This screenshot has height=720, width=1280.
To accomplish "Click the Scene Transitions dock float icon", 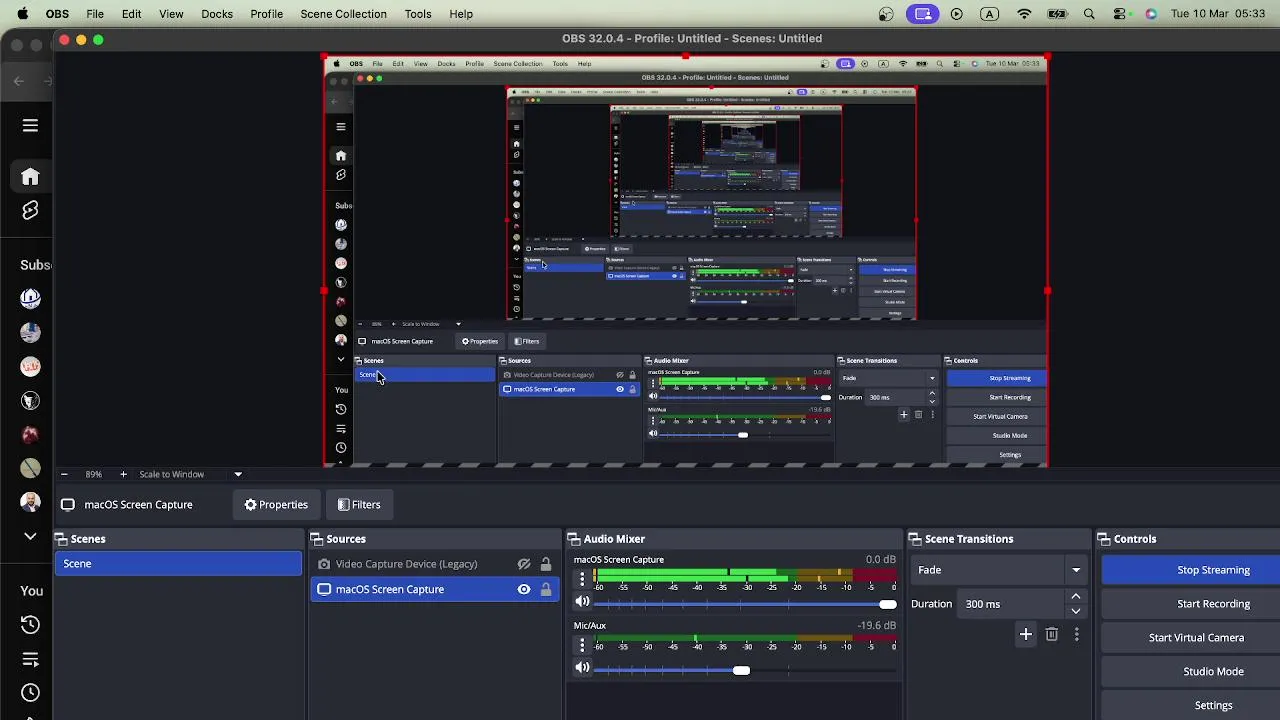I will coord(915,539).
